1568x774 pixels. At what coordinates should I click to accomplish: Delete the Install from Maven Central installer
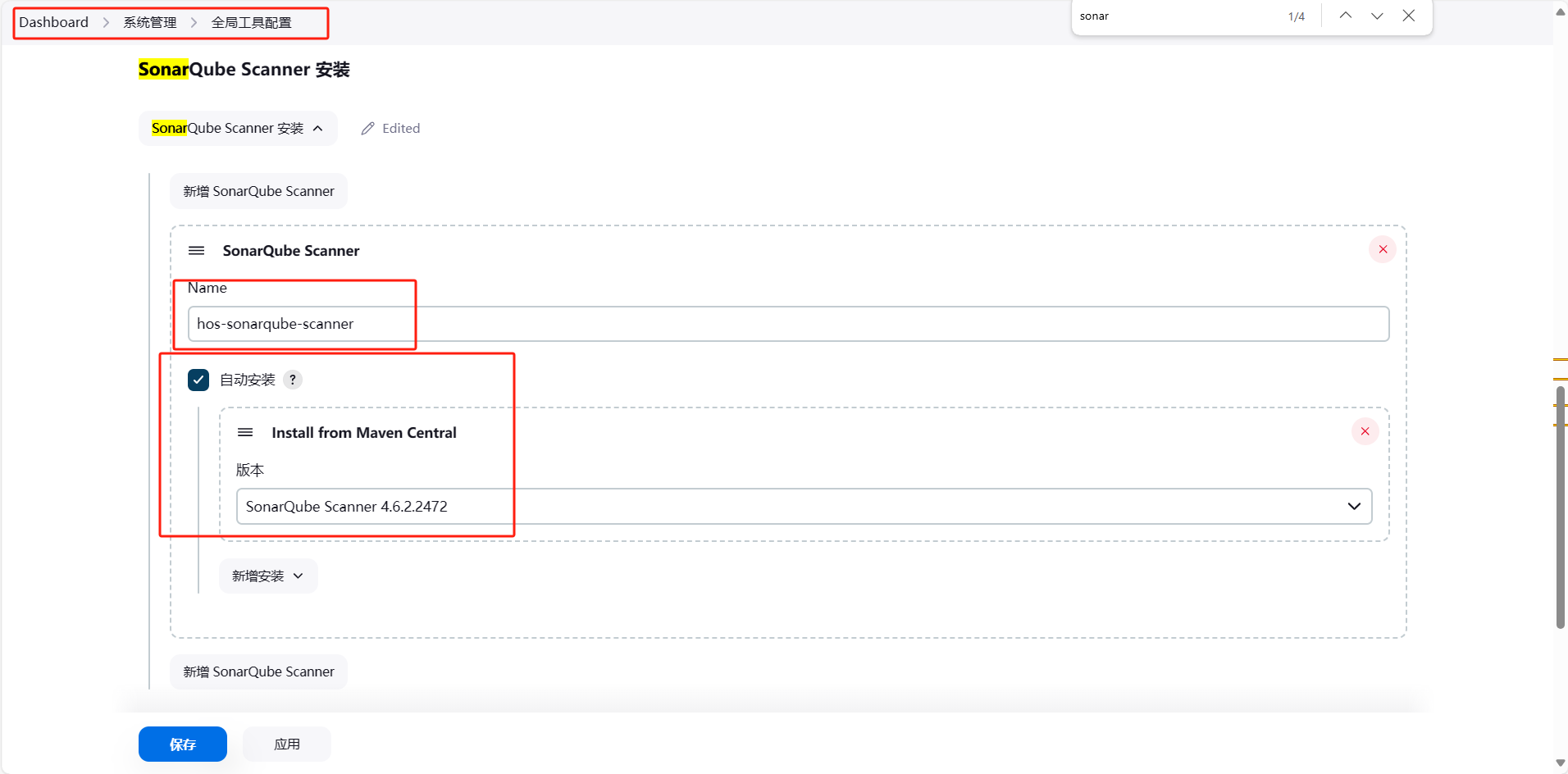point(1365,431)
